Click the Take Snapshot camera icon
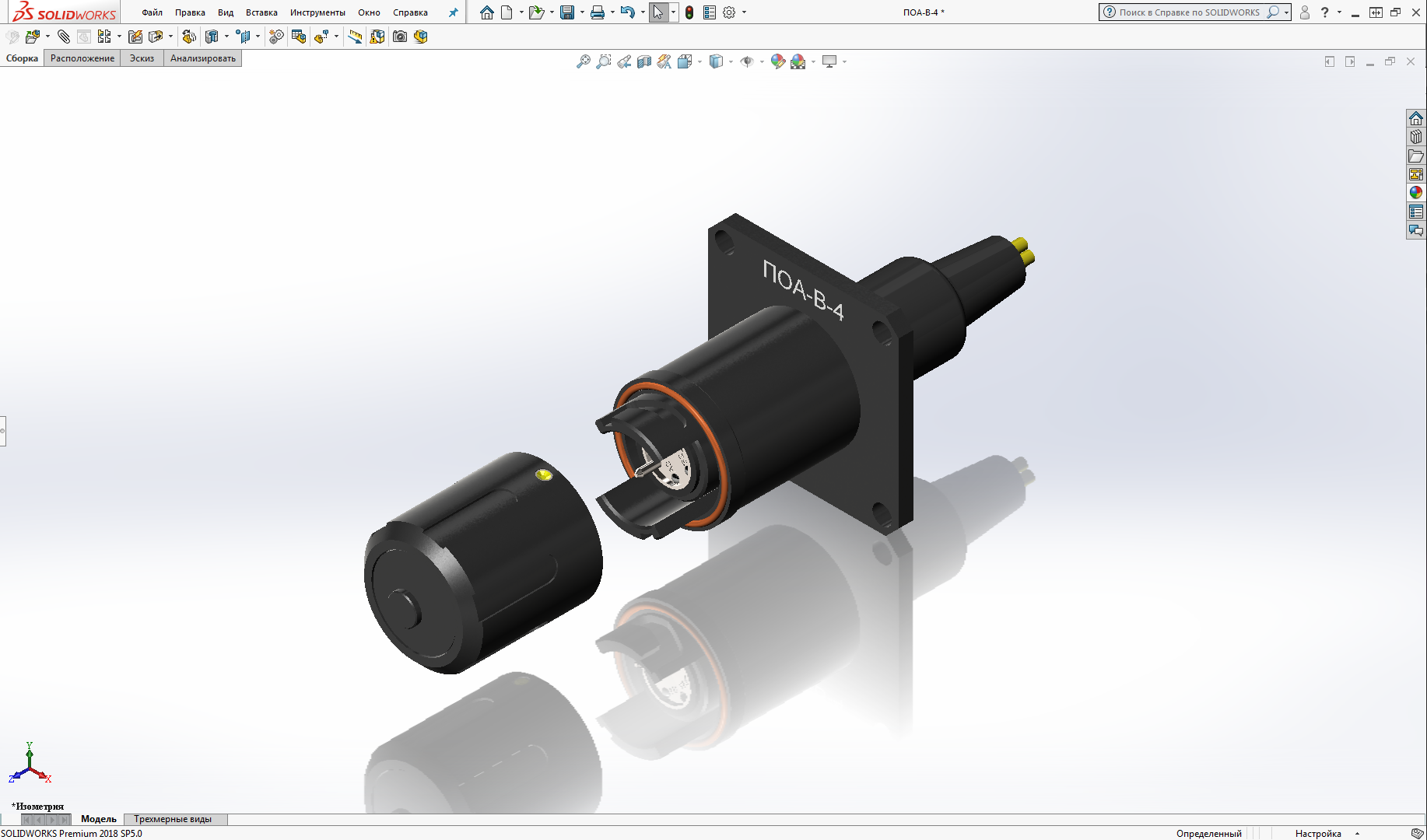 click(x=400, y=37)
